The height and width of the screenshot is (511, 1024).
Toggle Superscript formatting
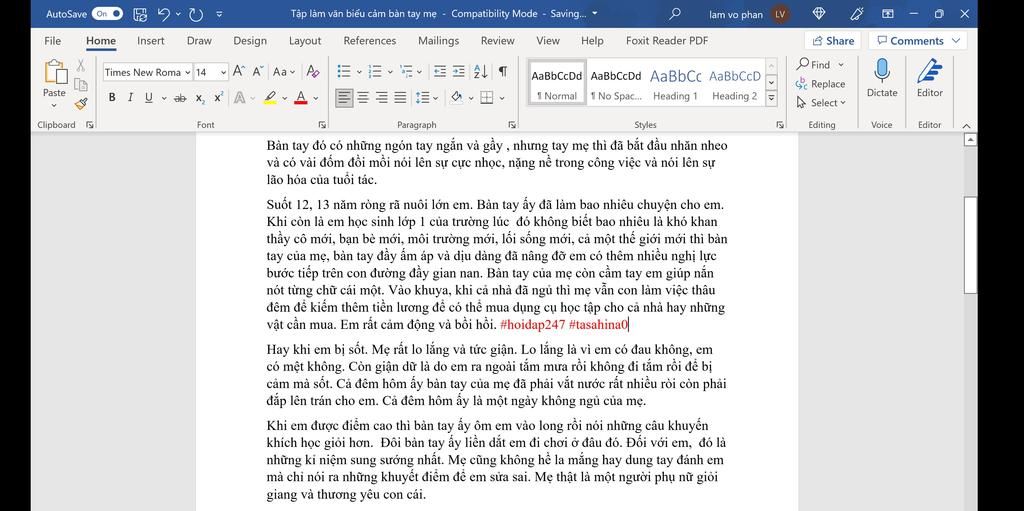coord(219,97)
